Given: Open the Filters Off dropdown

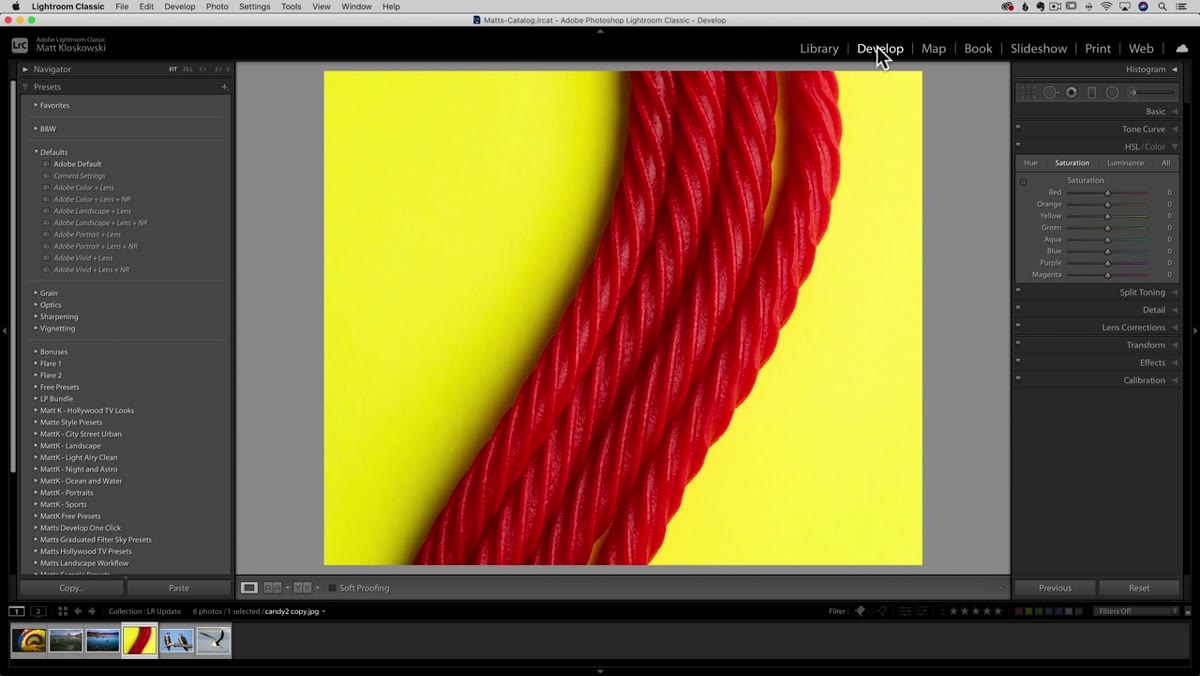Looking at the screenshot, I should (x=1137, y=611).
